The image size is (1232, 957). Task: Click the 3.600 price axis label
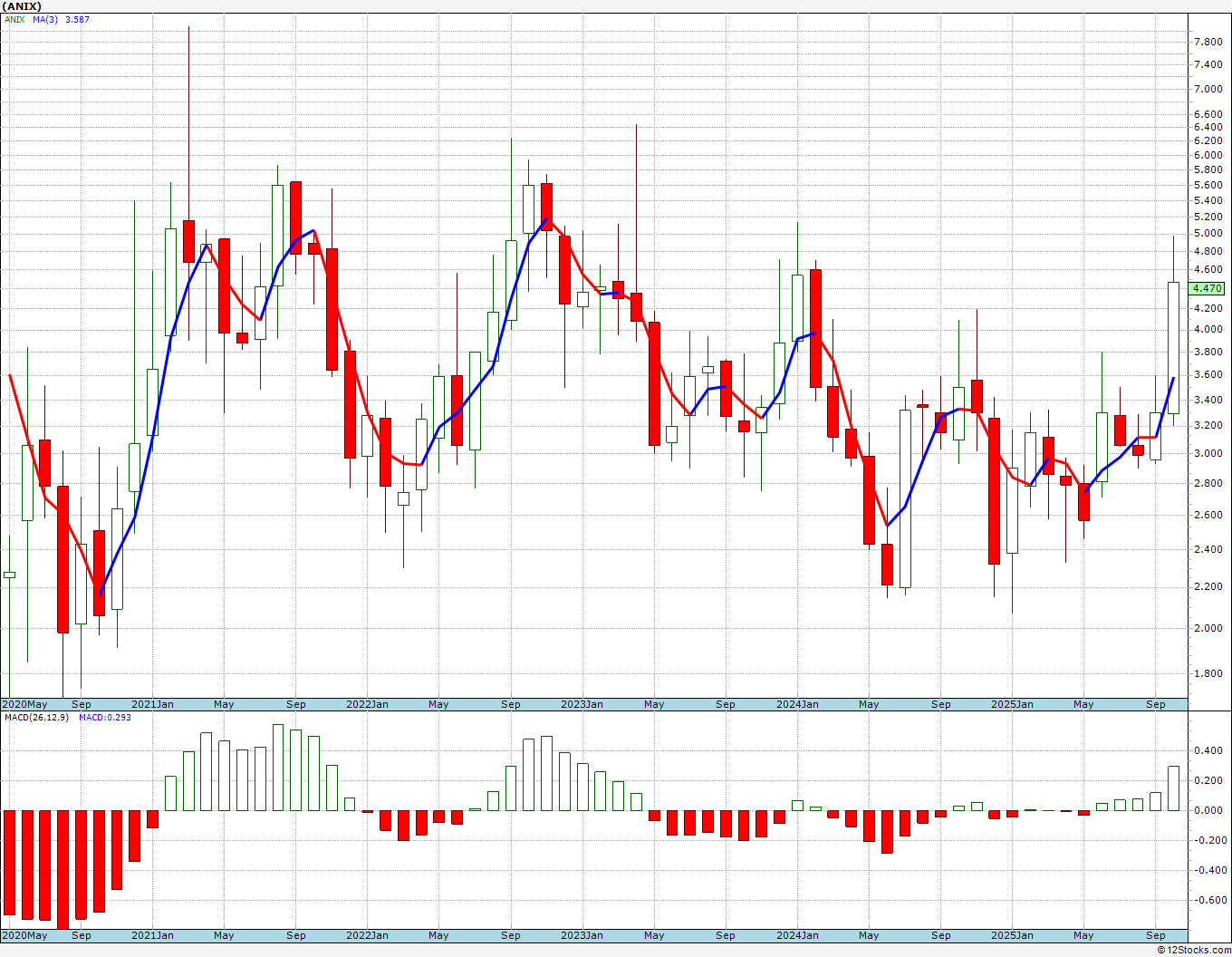pos(1208,374)
